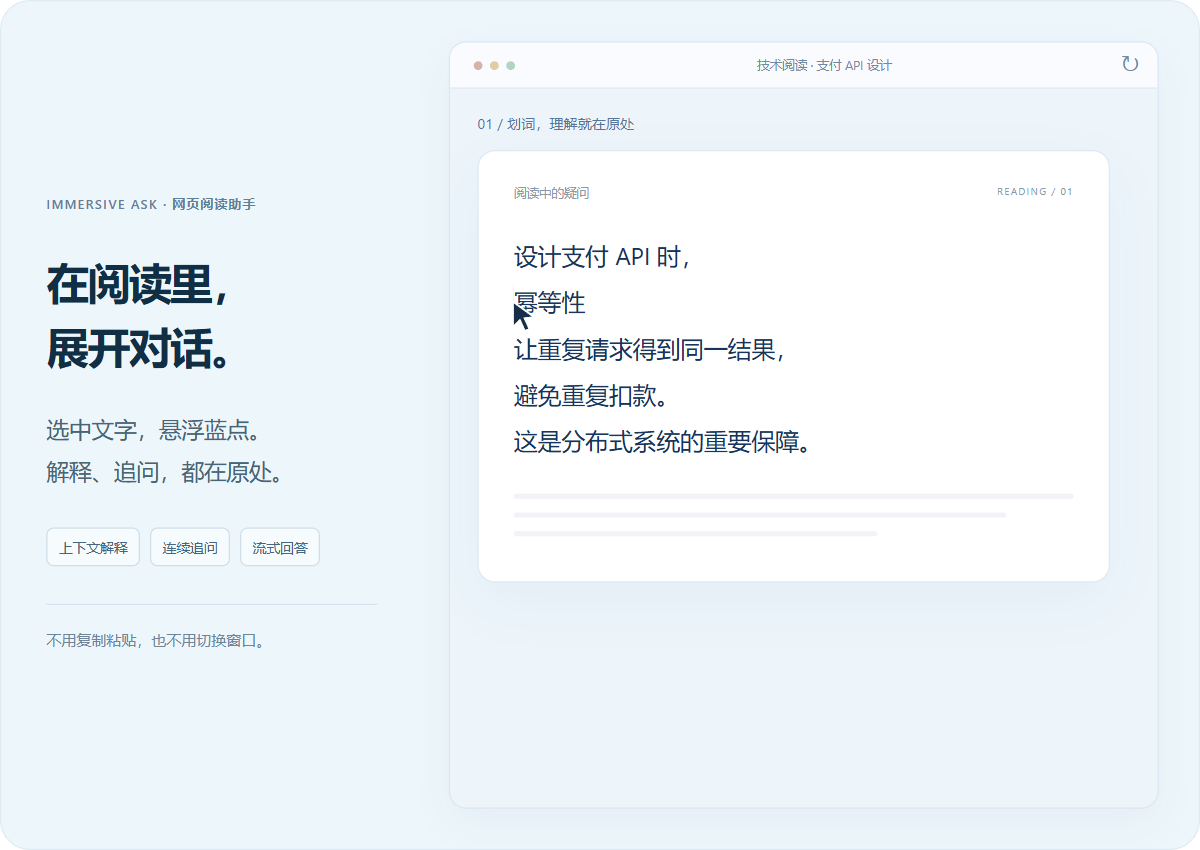The height and width of the screenshot is (850, 1200).
Task: Click the headline 展开对话。
Action: point(138,349)
